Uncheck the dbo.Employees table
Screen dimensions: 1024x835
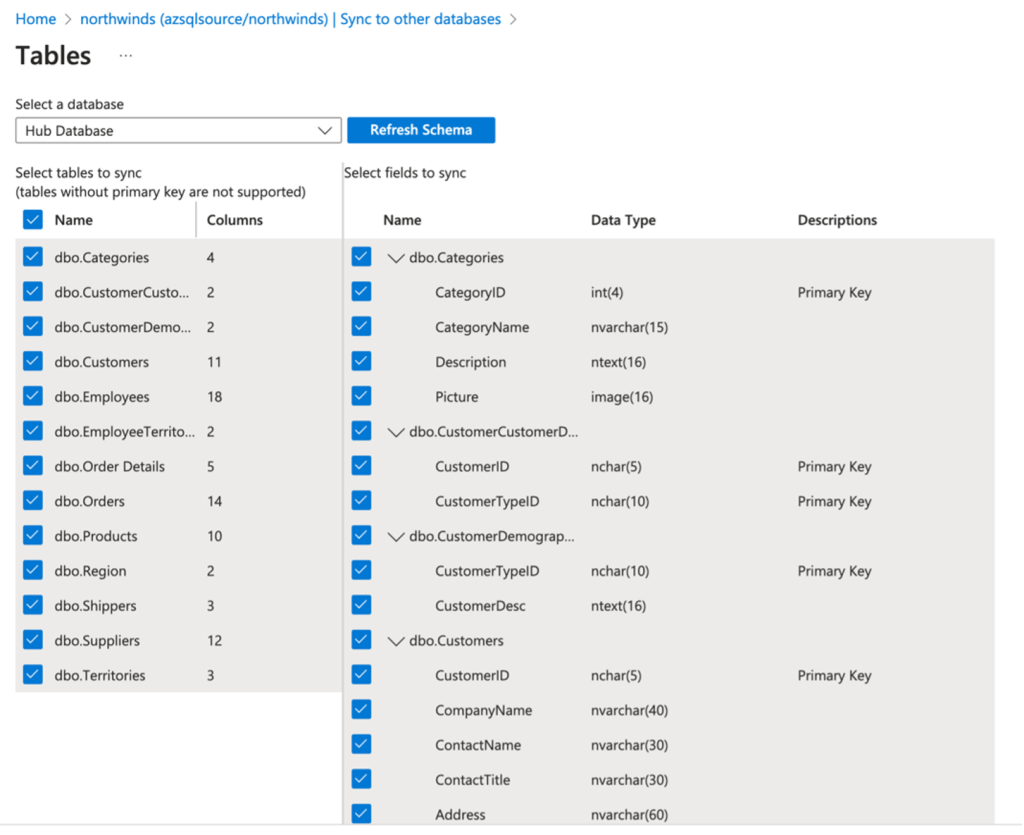point(31,396)
